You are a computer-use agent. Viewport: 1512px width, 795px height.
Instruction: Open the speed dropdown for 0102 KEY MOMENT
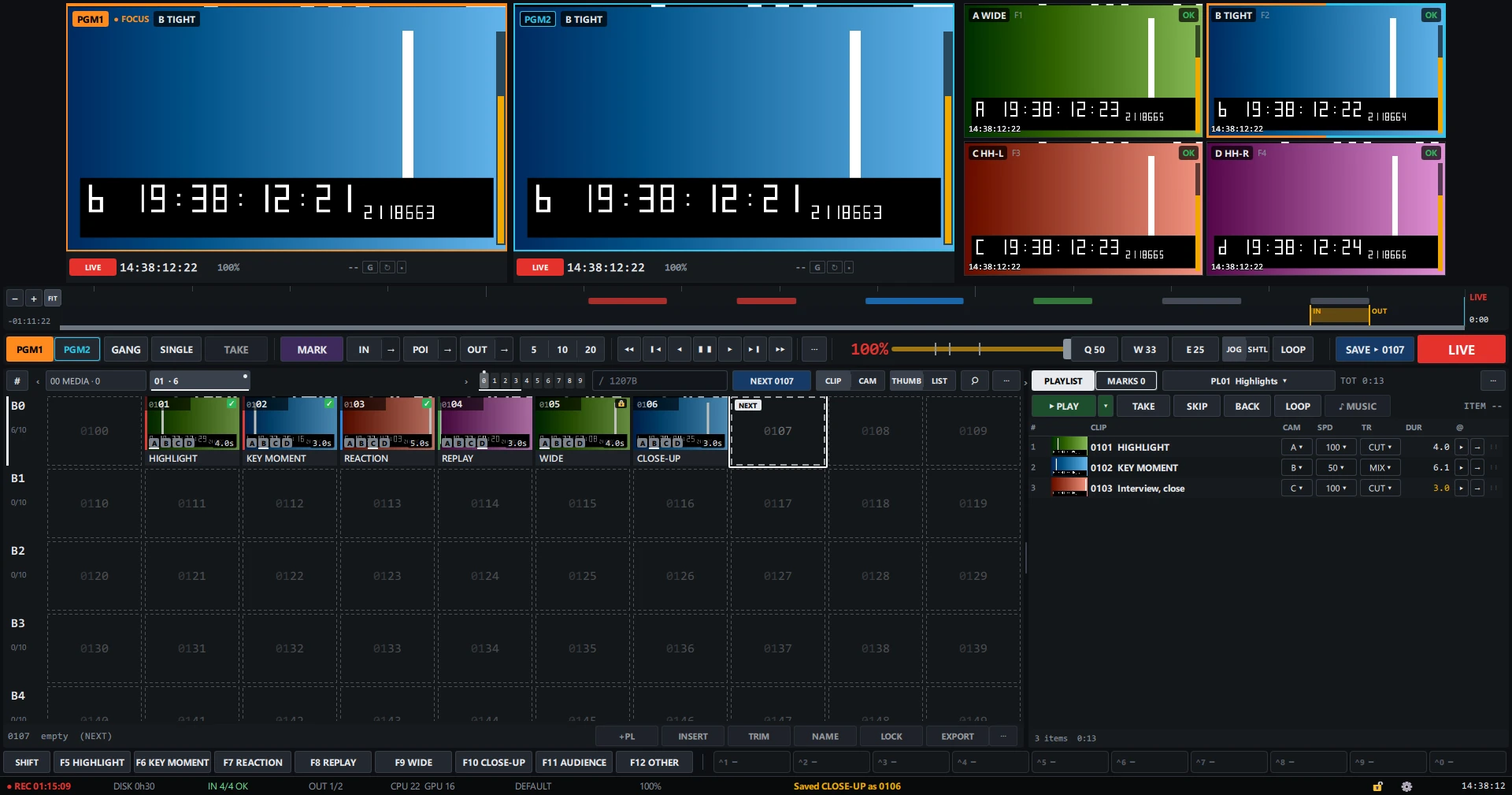(1336, 468)
